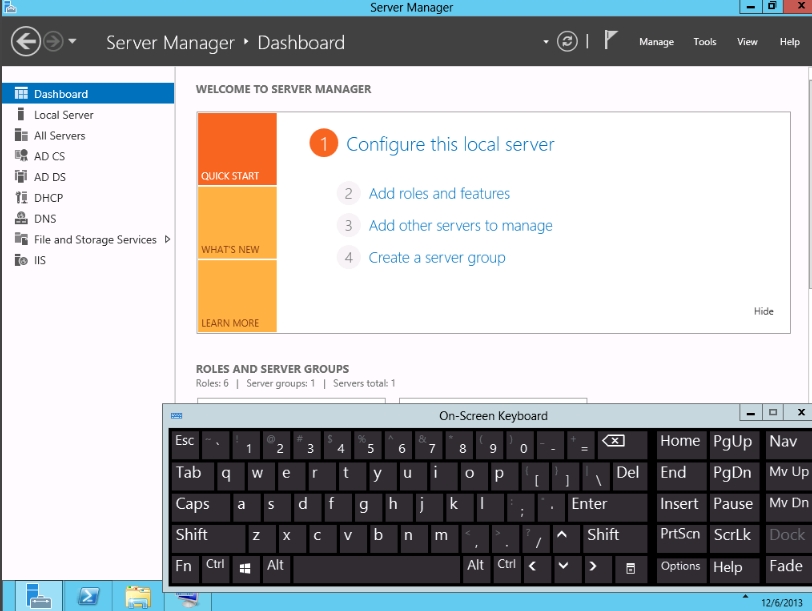Click the PrtScn key
This screenshot has width=812, height=611.
(681, 537)
